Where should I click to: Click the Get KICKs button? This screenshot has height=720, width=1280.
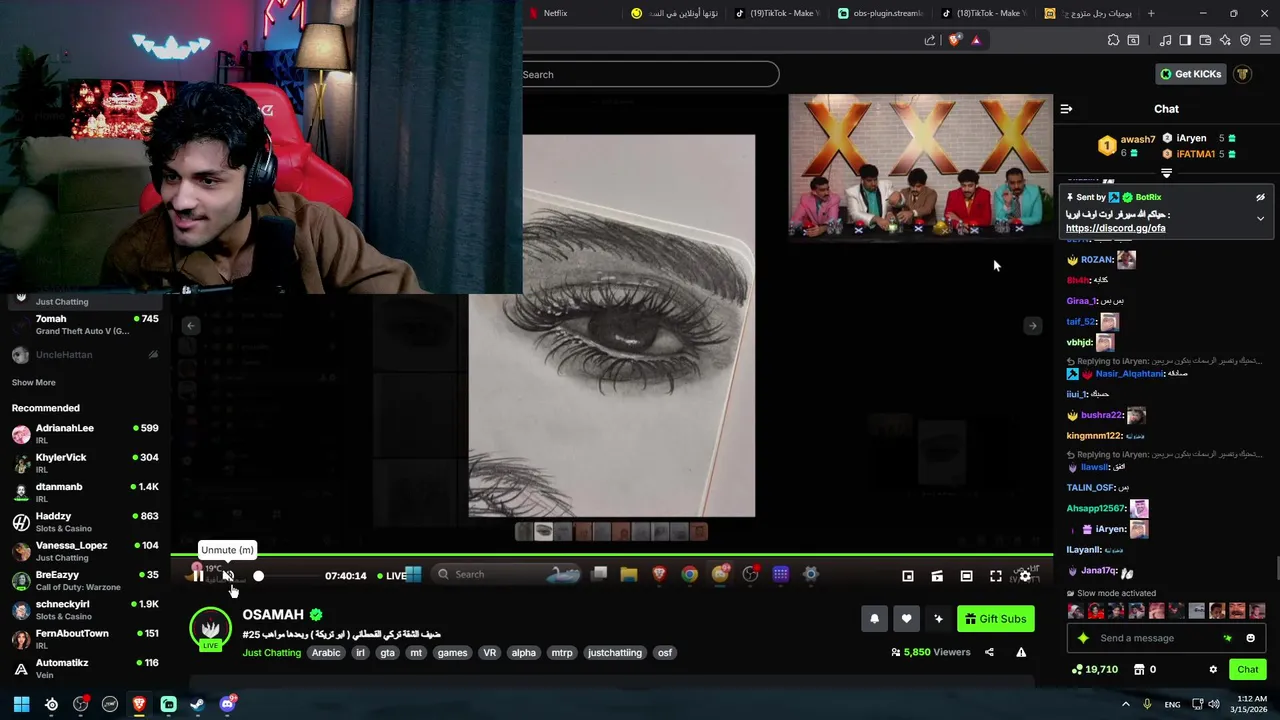coord(1189,74)
